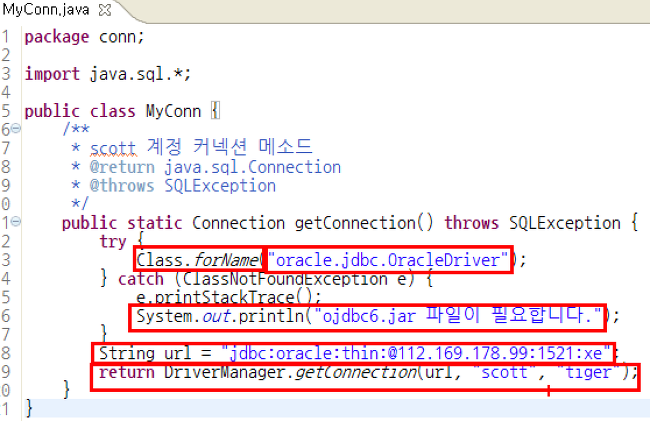Click 'e.printStackTrace();' statement
This screenshot has height=421, width=650.
(229, 297)
